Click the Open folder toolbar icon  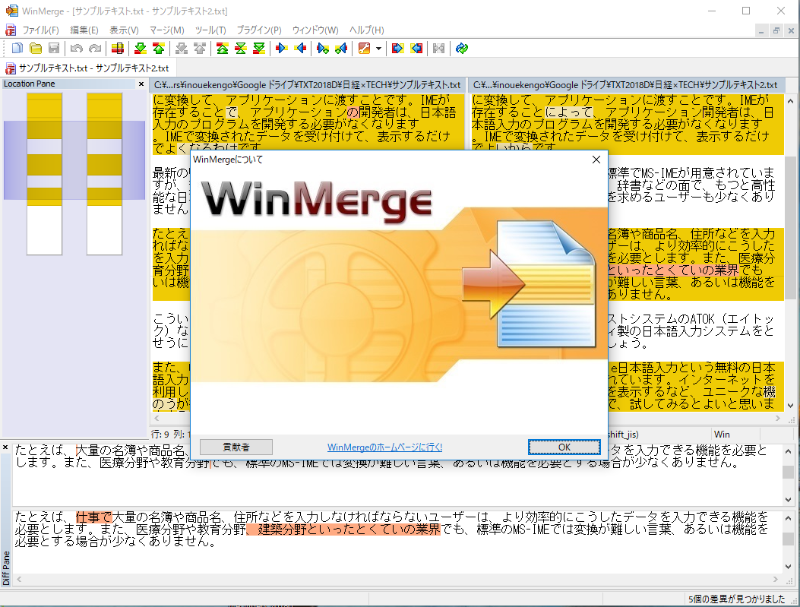35,48
